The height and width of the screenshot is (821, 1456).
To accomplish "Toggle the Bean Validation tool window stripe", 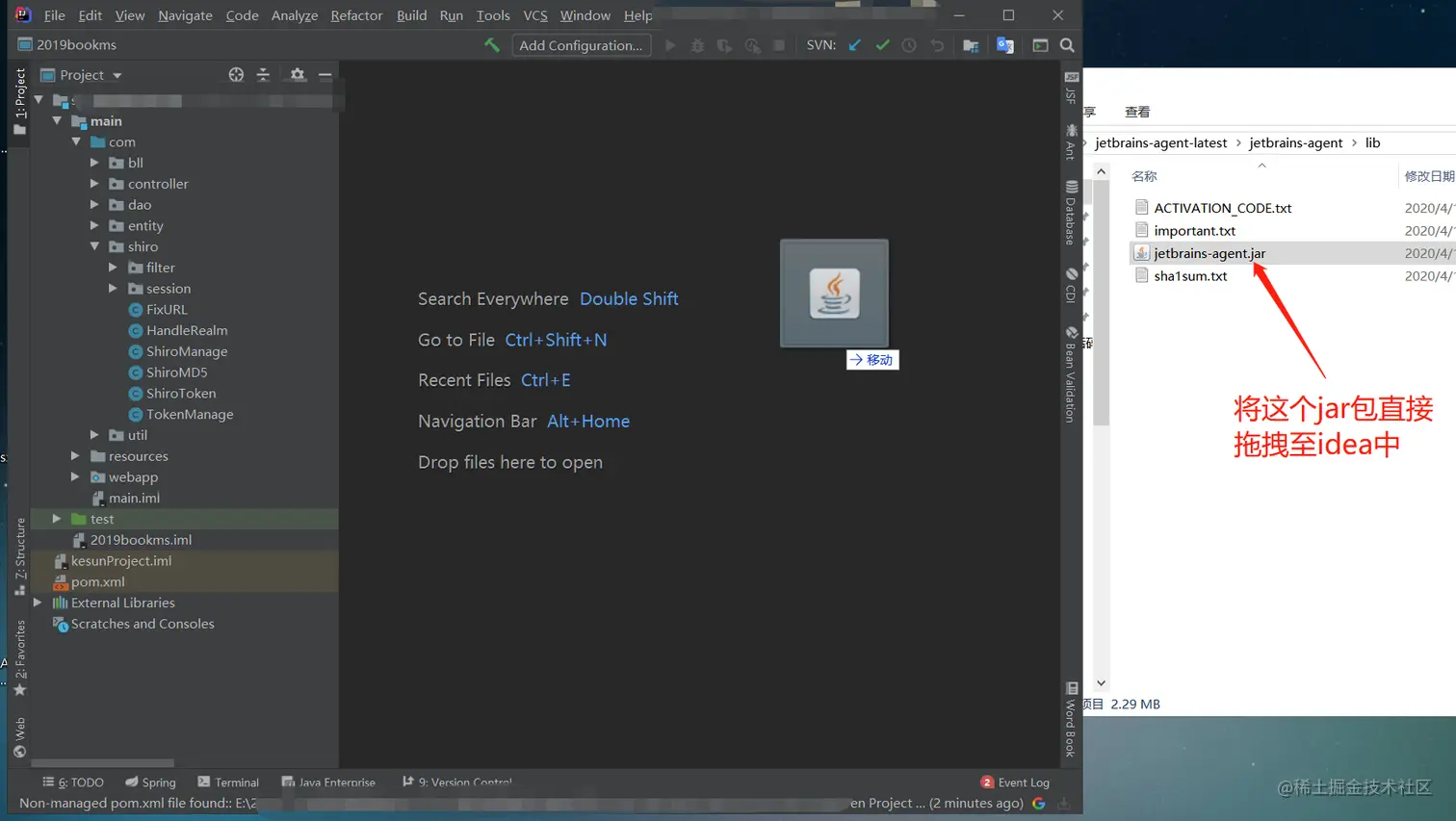I will 1071,374.
